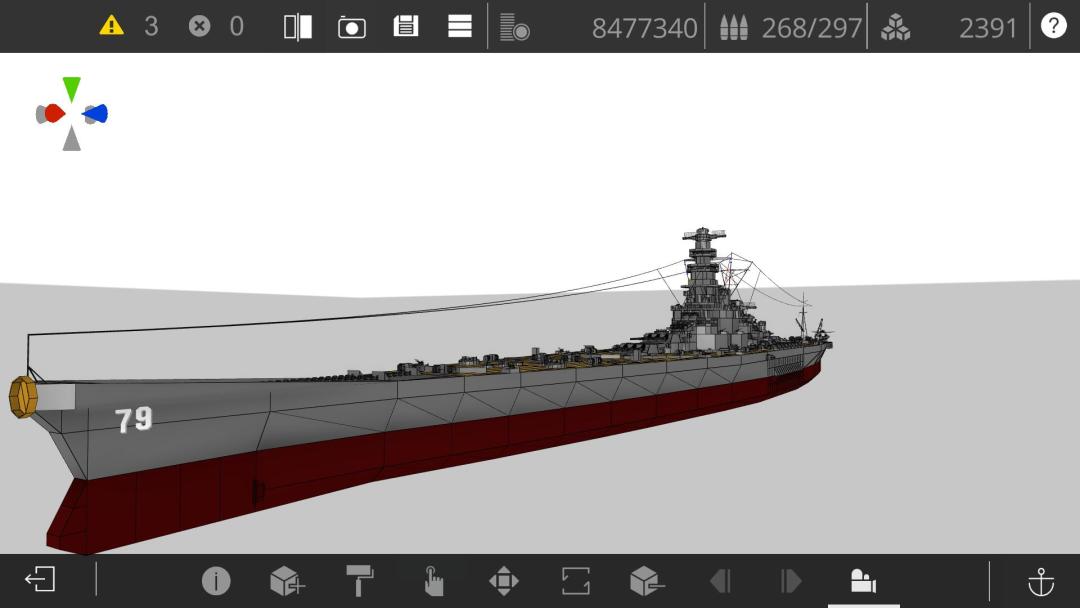Select the paint roller tool
The image size is (1080, 608).
pos(359,580)
